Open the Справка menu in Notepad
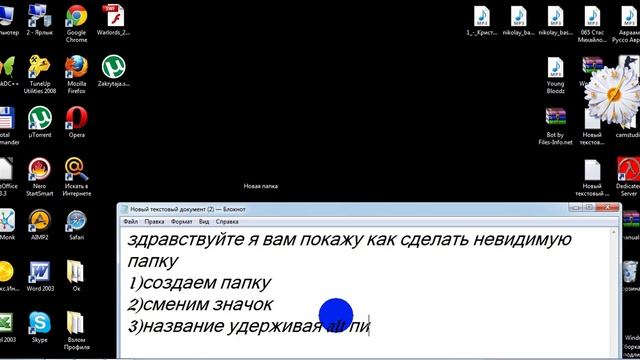This screenshot has height=360, width=640. 227,222
